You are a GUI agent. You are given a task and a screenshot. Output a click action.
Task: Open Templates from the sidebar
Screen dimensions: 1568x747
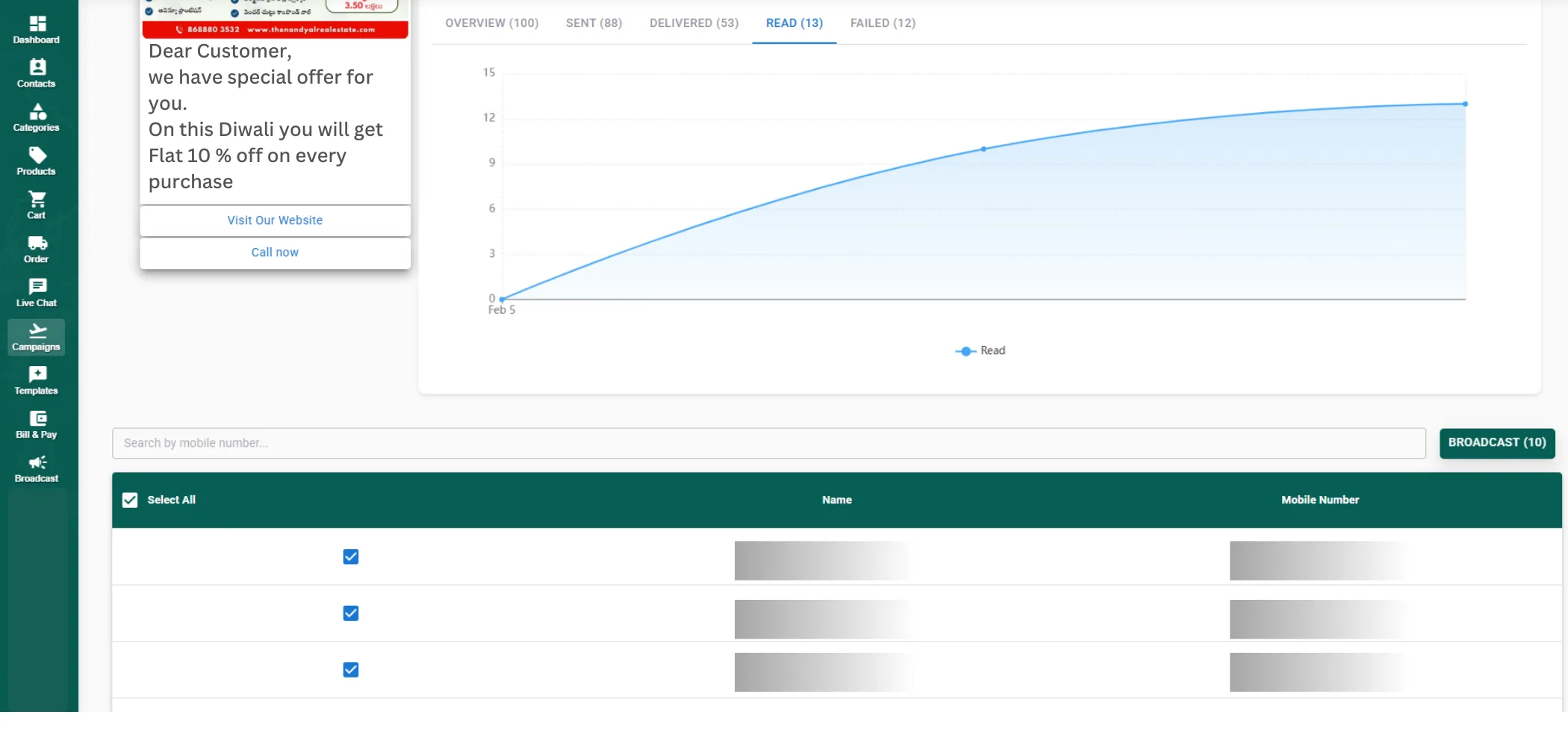click(37, 381)
